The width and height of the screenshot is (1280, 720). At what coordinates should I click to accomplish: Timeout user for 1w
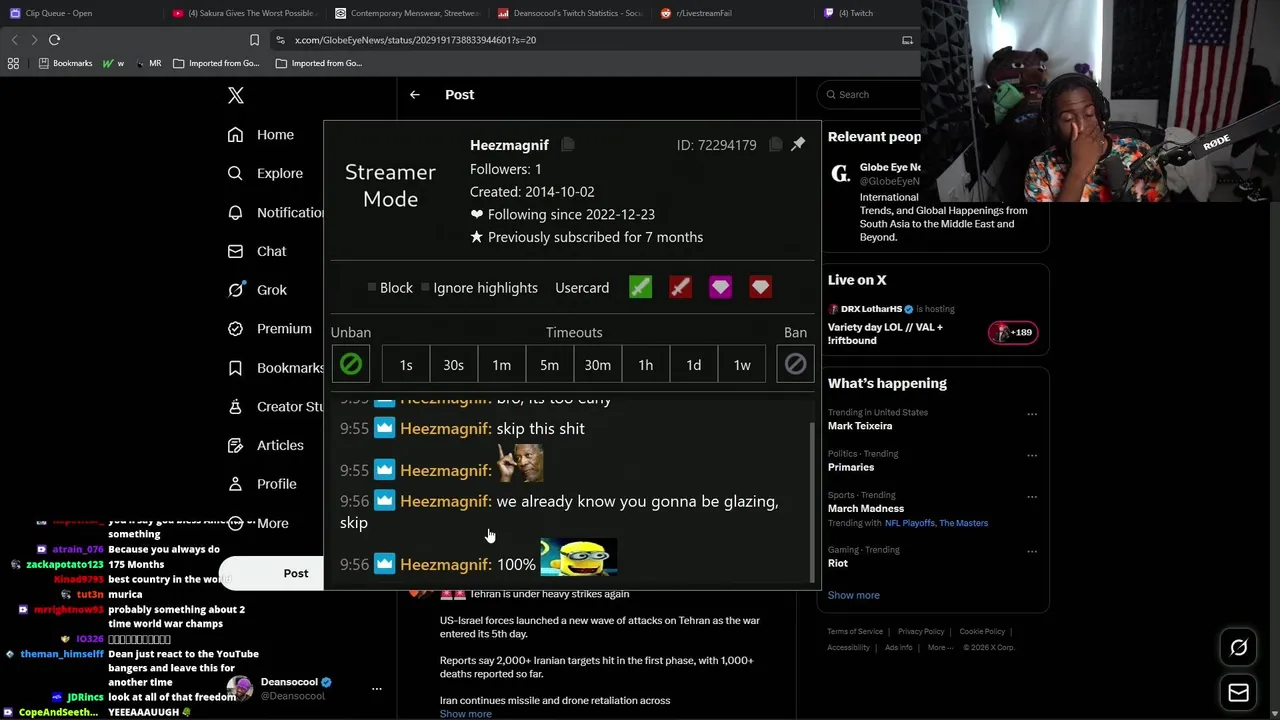(x=742, y=365)
